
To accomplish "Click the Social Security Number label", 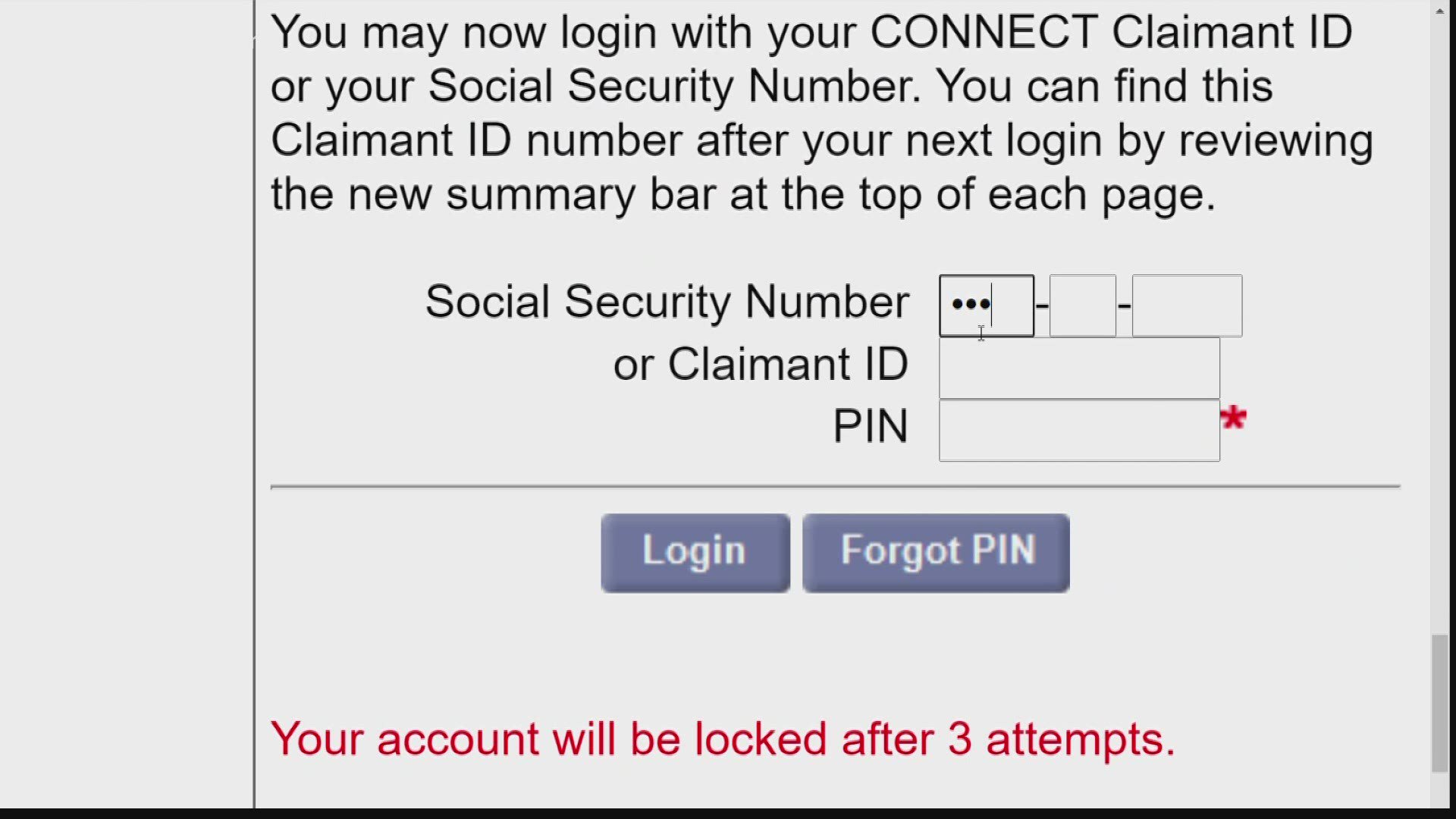I will point(667,302).
